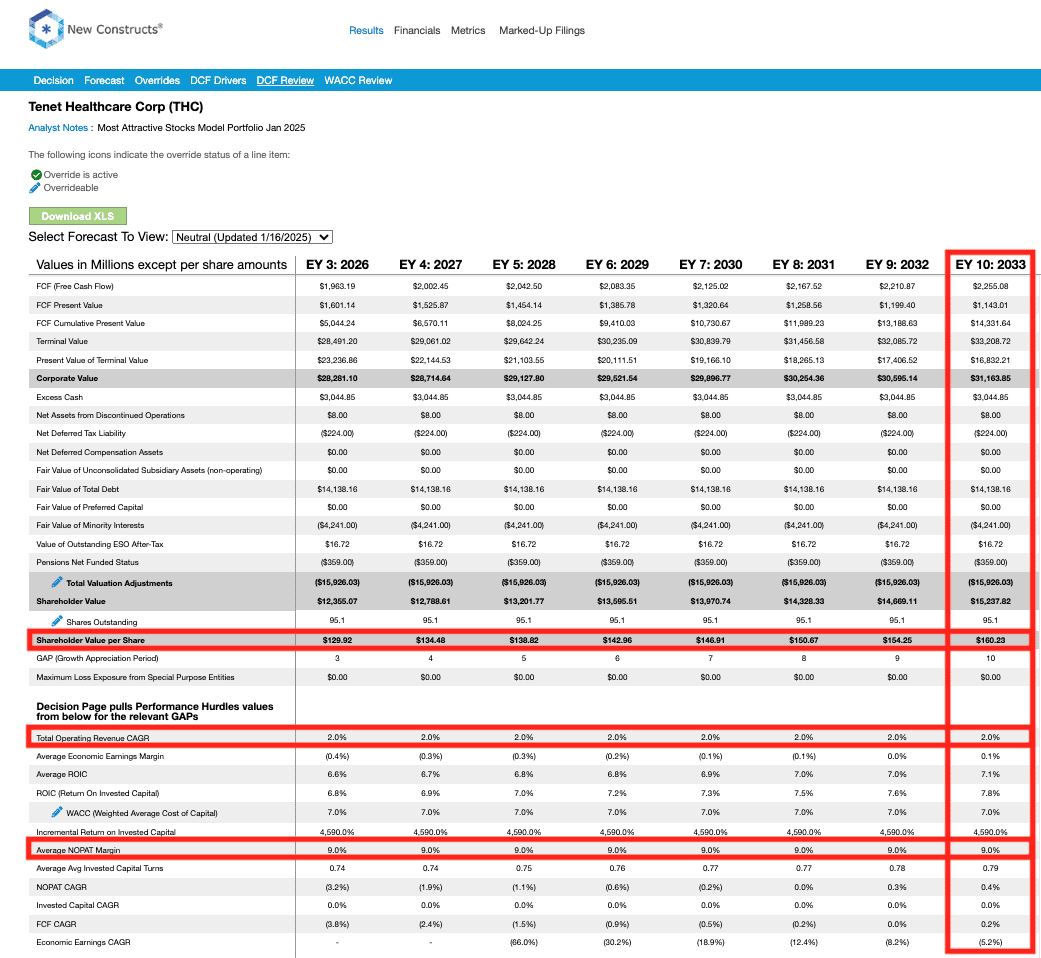This screenshot has width=1041, height=958.
Task: Click the $15,237.82 shareholder value cell
Action: [x=991, y=601]
